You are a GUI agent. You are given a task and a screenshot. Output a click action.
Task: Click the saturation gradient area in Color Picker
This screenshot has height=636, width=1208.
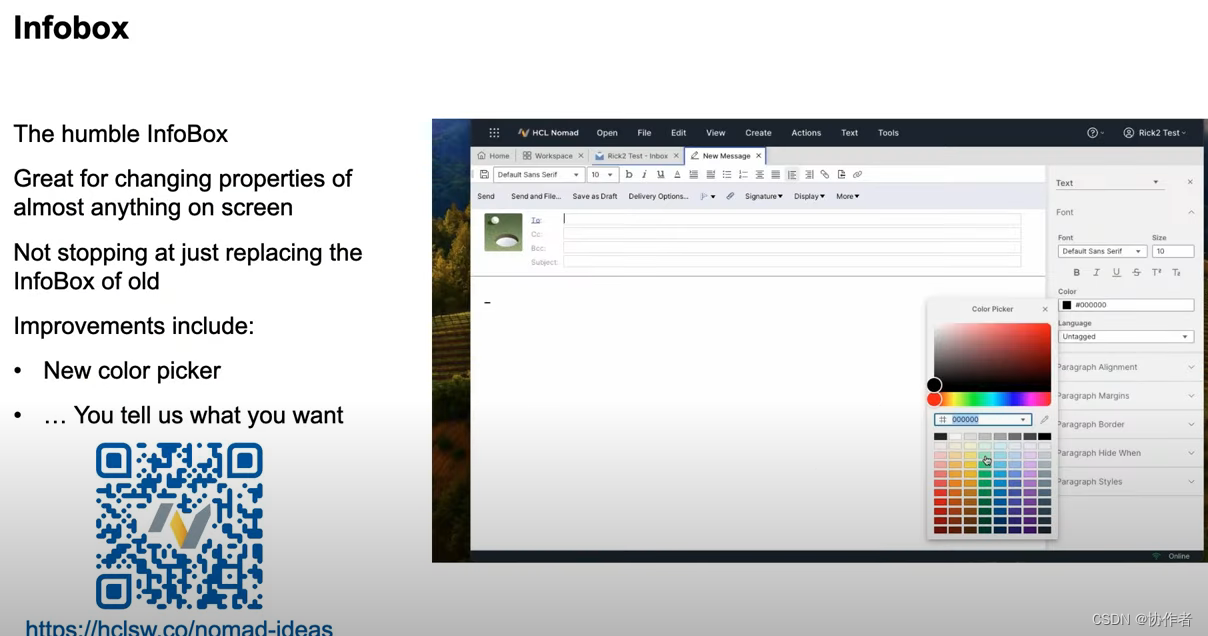[992, 357]
